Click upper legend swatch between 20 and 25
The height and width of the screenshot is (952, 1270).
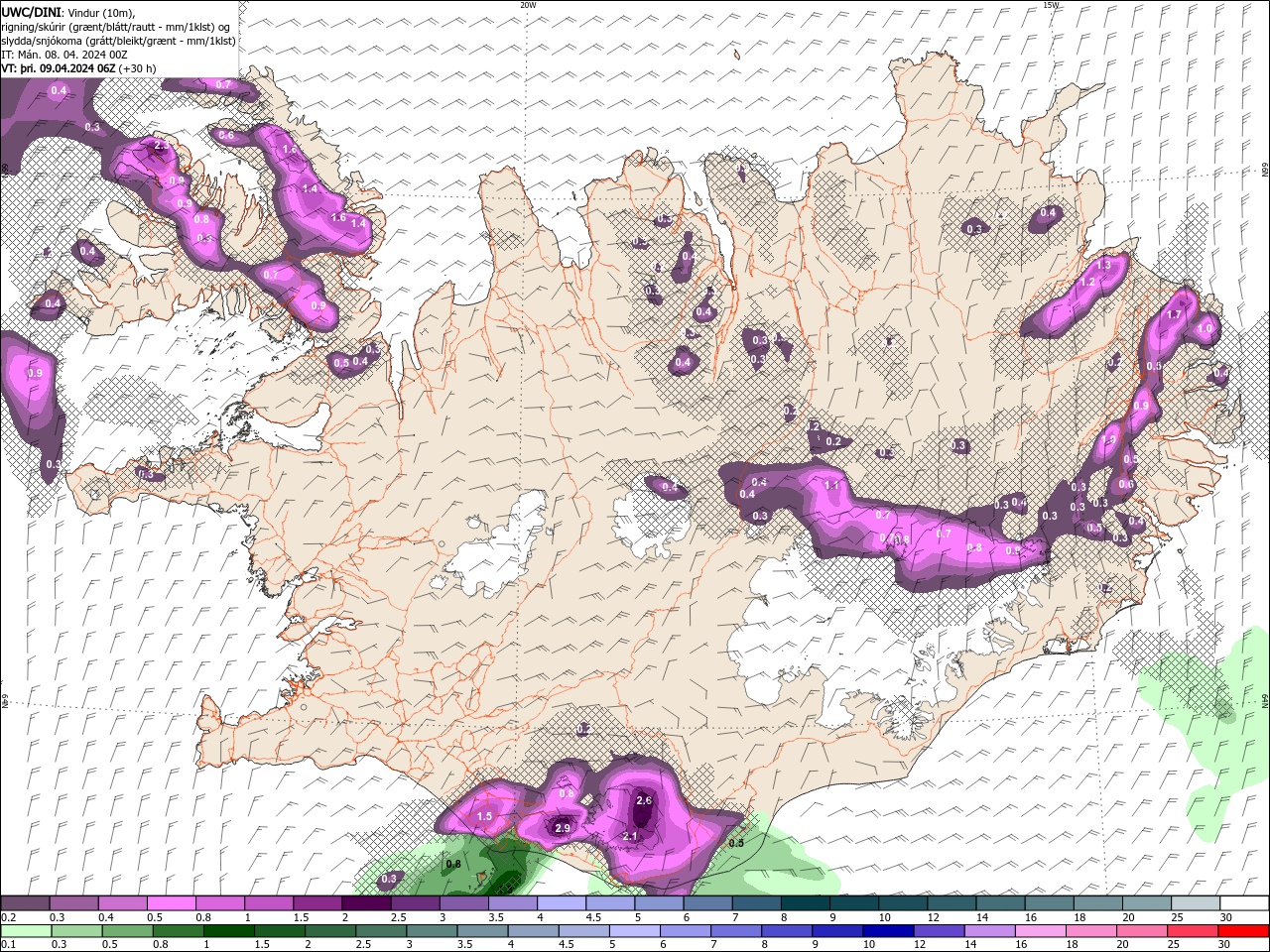(x=1148, y=903)
